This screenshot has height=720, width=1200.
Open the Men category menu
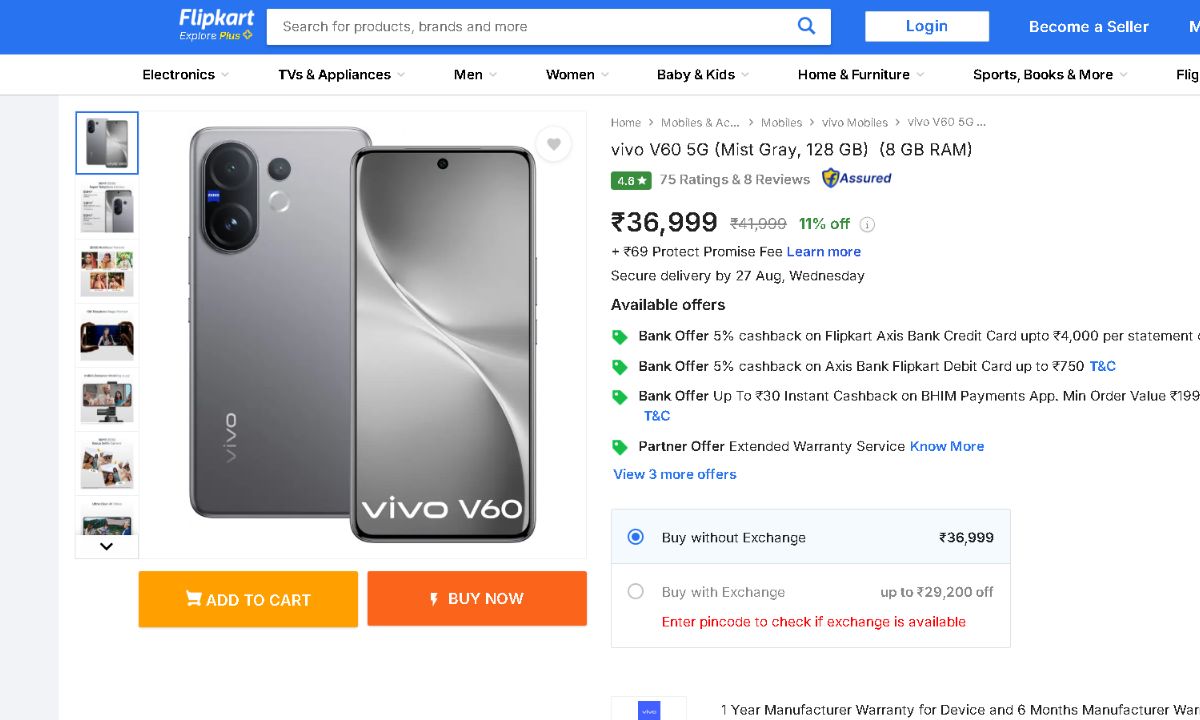point(475,75)
